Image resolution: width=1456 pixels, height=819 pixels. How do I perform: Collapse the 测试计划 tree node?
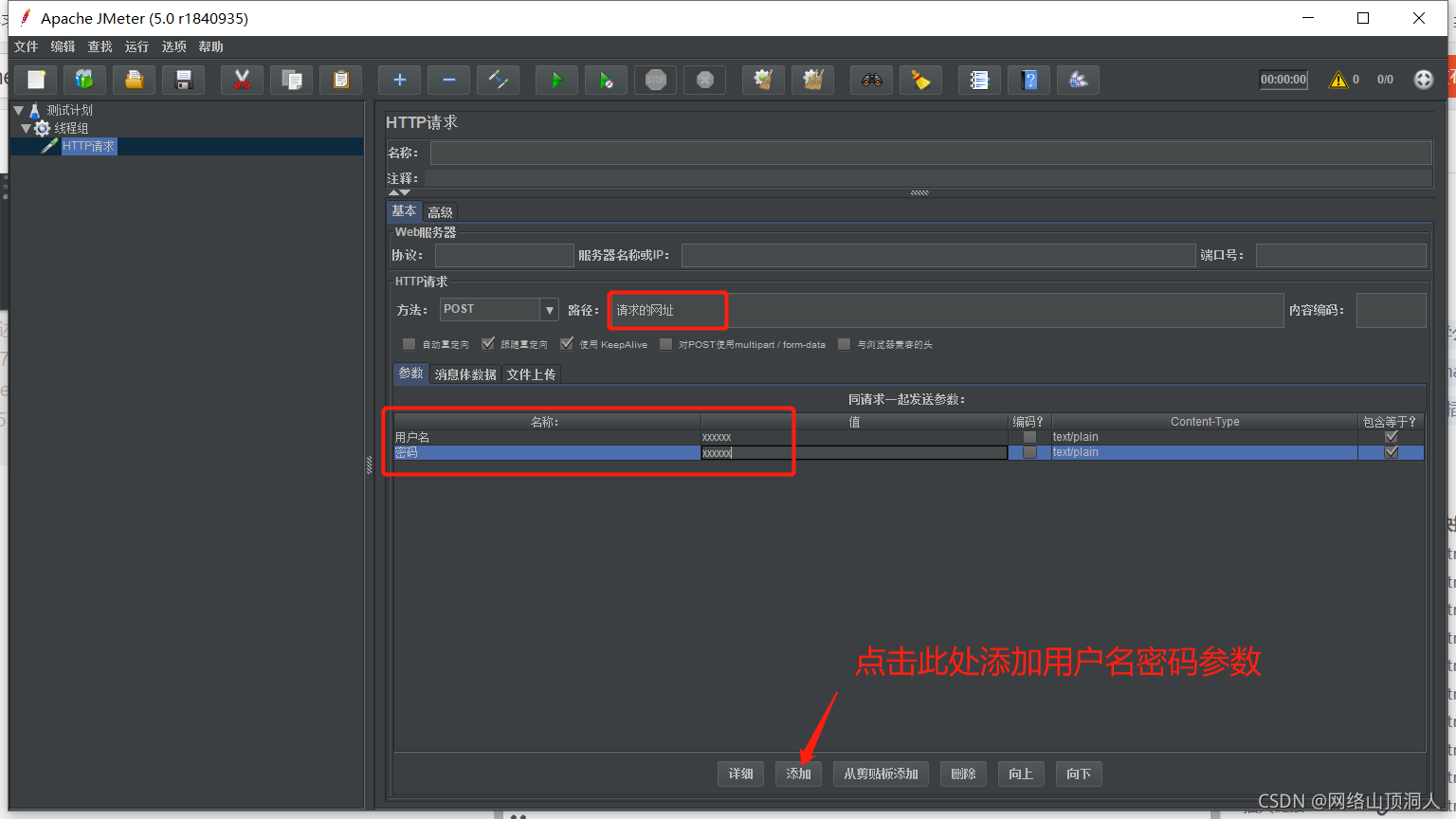[18, 110]
